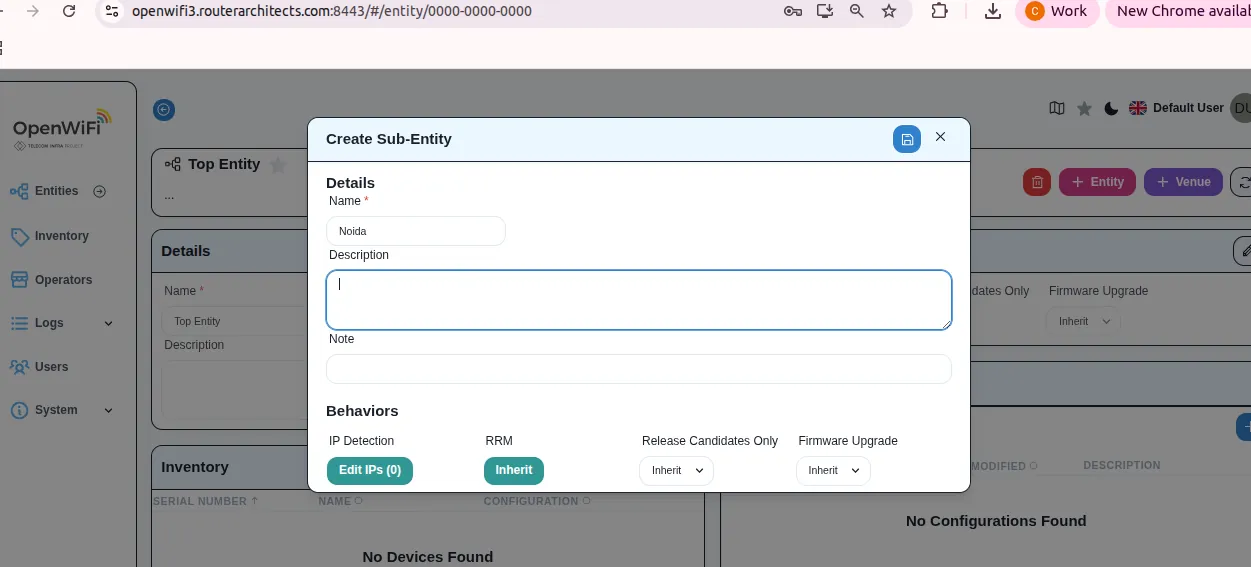The height and width of the screenshot is (567, 1251).
Task: Focus the Description text area in dialog
Action: coord(639,299)
